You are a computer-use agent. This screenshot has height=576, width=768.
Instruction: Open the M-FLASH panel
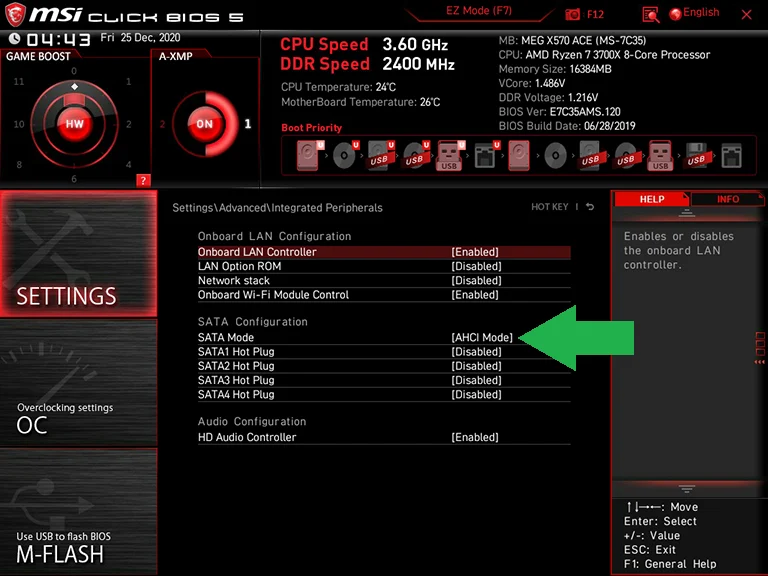click(x=78, y=512)
